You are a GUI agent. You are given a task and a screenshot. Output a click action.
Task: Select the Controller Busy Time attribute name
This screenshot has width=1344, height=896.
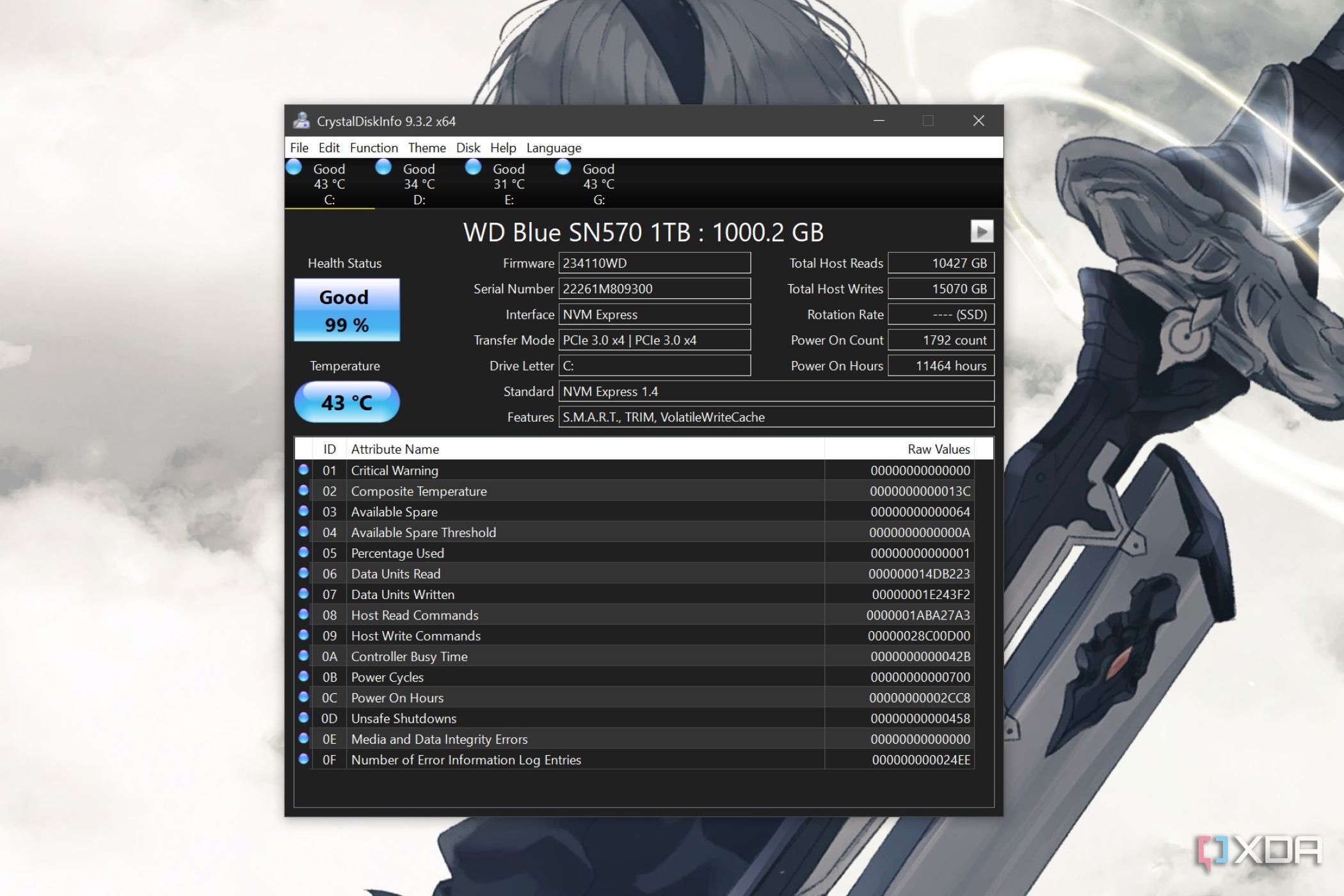[x=409, y=657]
